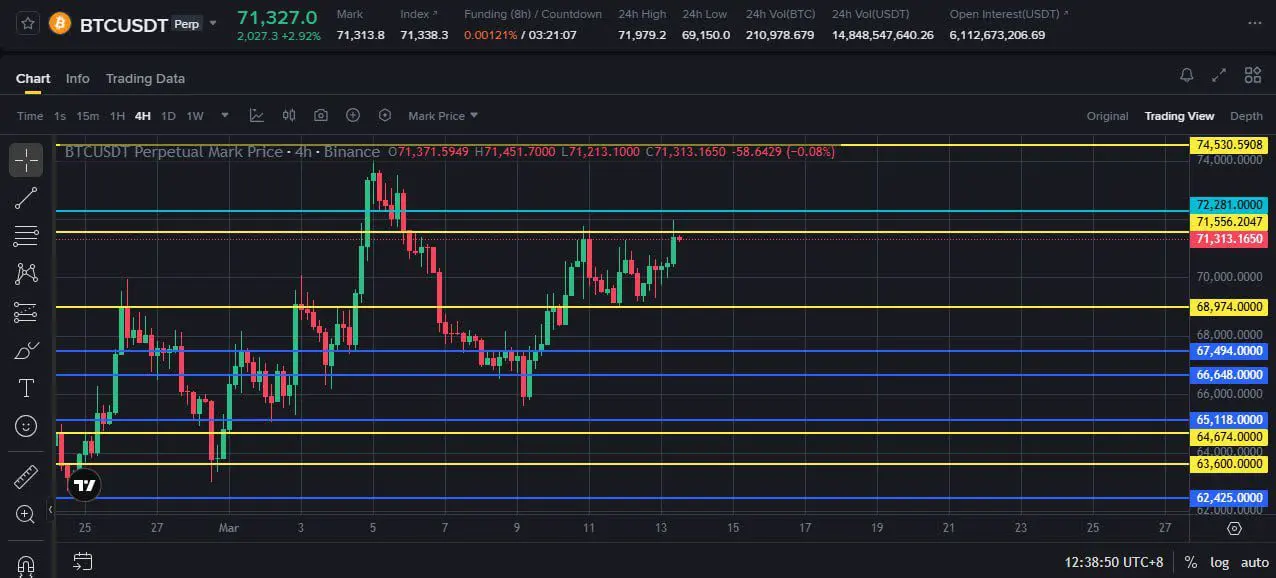Select the 1H time interval

[x=117, y=116]
